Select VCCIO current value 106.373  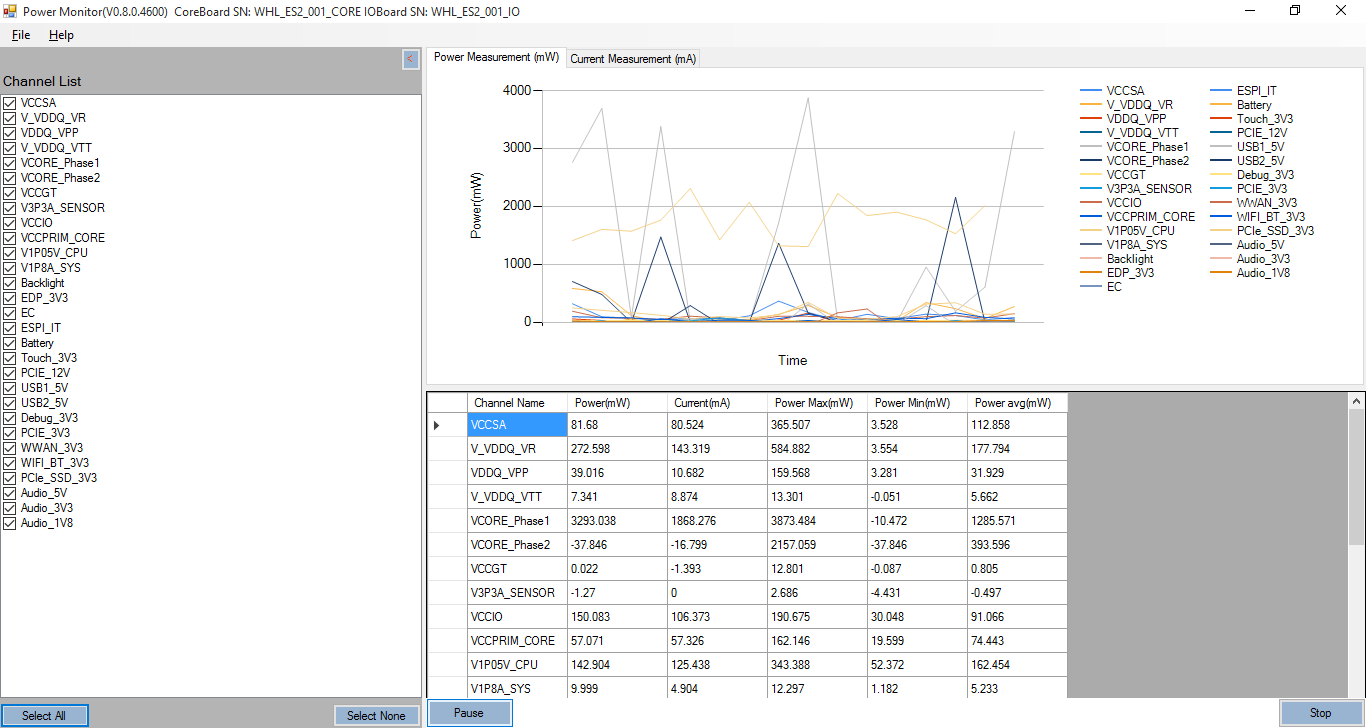717,617
